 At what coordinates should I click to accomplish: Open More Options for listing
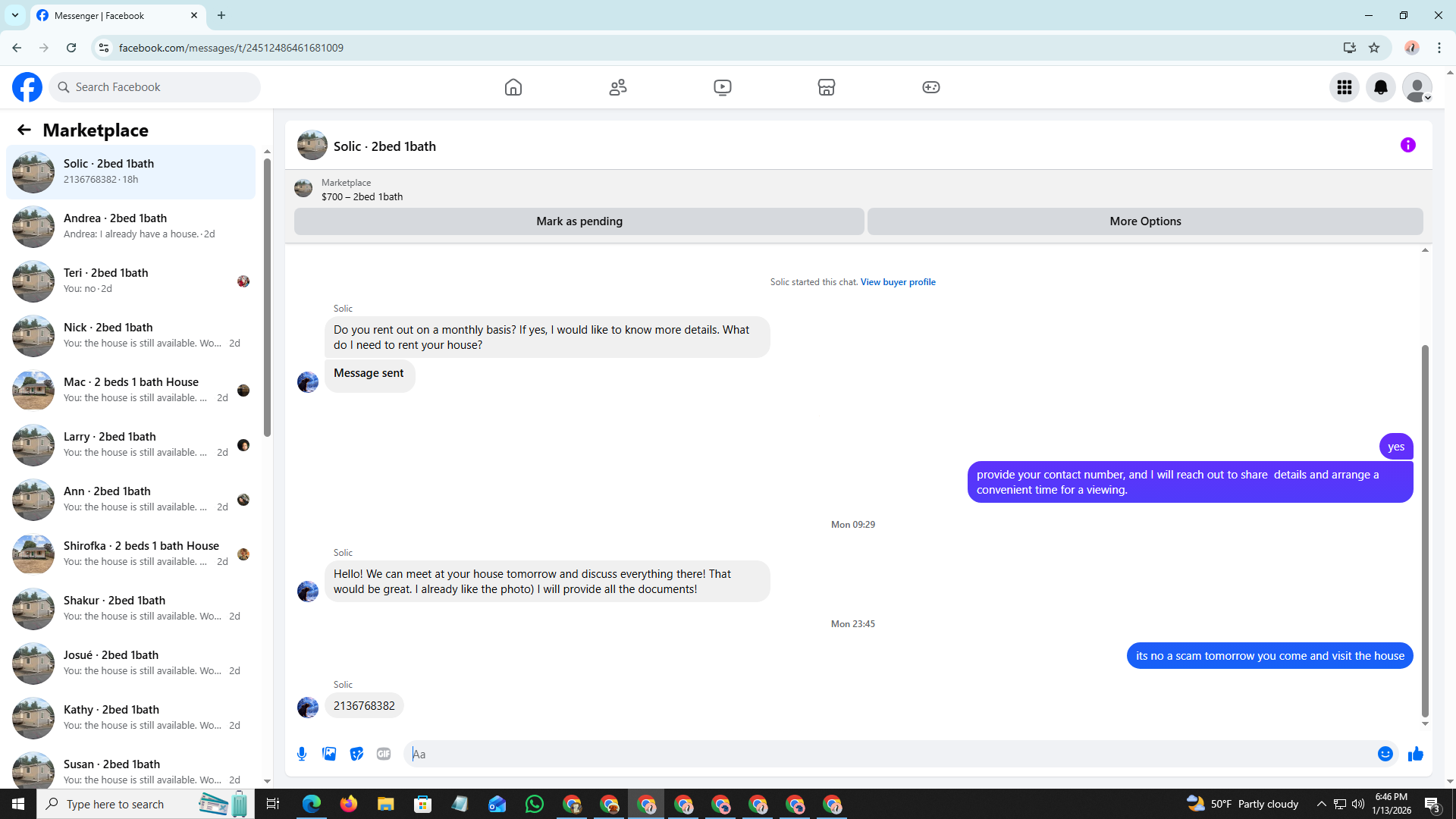click(x=1144, y=221)
